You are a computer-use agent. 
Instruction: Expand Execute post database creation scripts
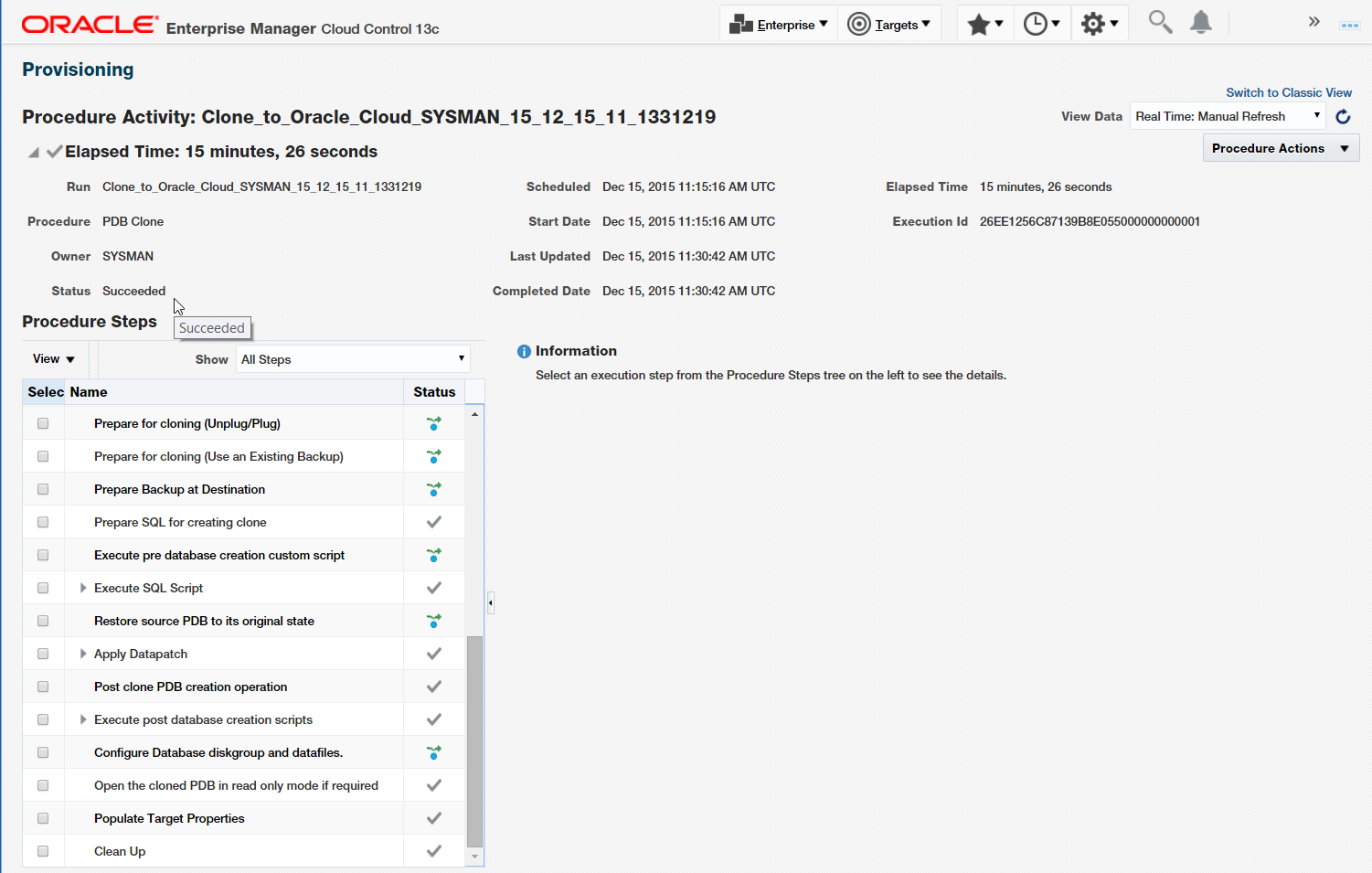pyautogui.click(x=83, y=719)
